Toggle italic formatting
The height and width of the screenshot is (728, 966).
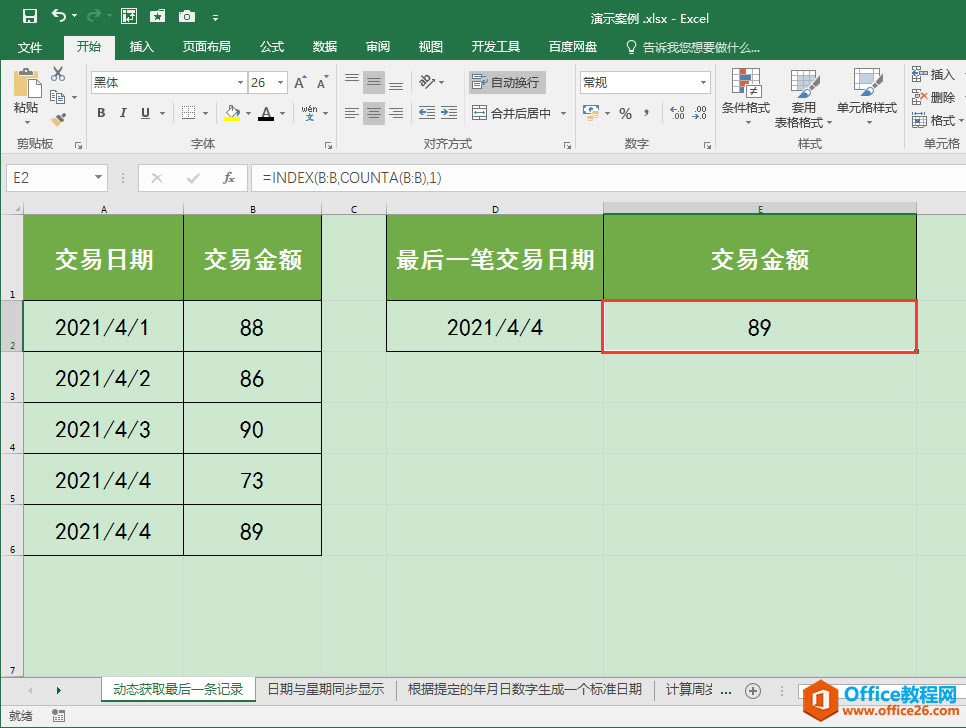pos(123,113)
